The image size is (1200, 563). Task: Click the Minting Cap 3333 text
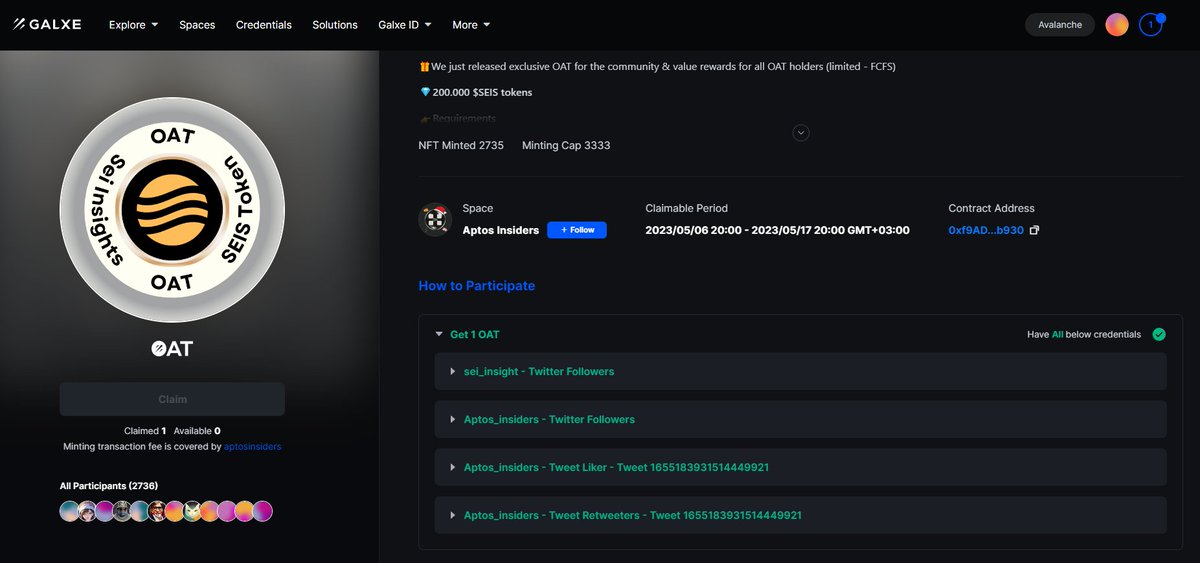click(x=566, y=145)
